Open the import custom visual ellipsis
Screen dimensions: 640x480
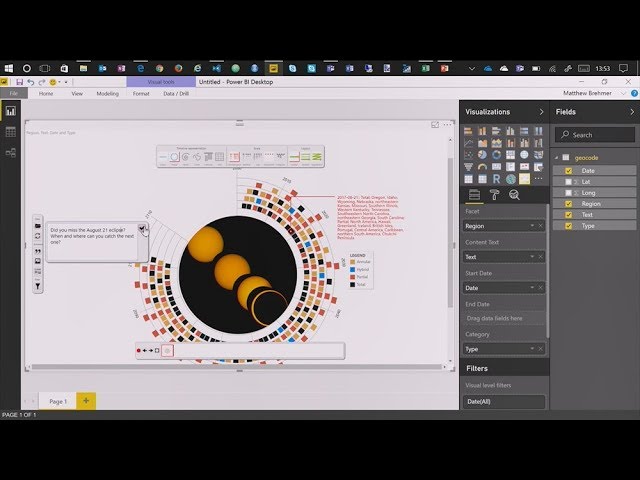pos(538,179)
